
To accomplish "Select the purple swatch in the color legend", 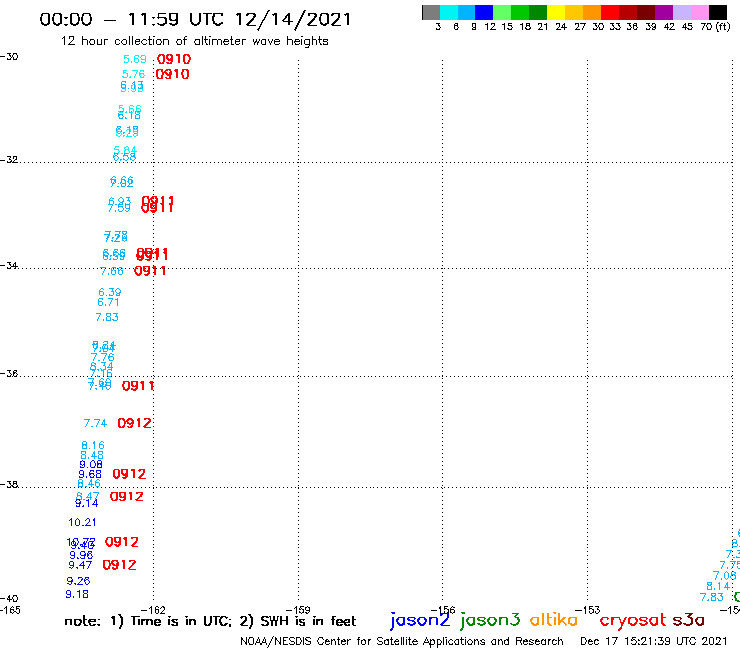I will coord(664,12).
